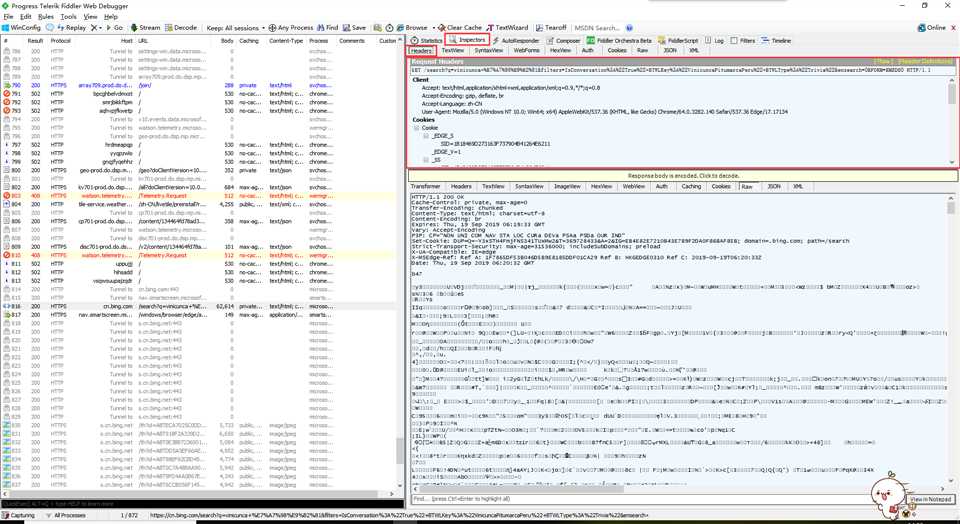Open the Help menu
960x524 pixels.
[111, 17]
